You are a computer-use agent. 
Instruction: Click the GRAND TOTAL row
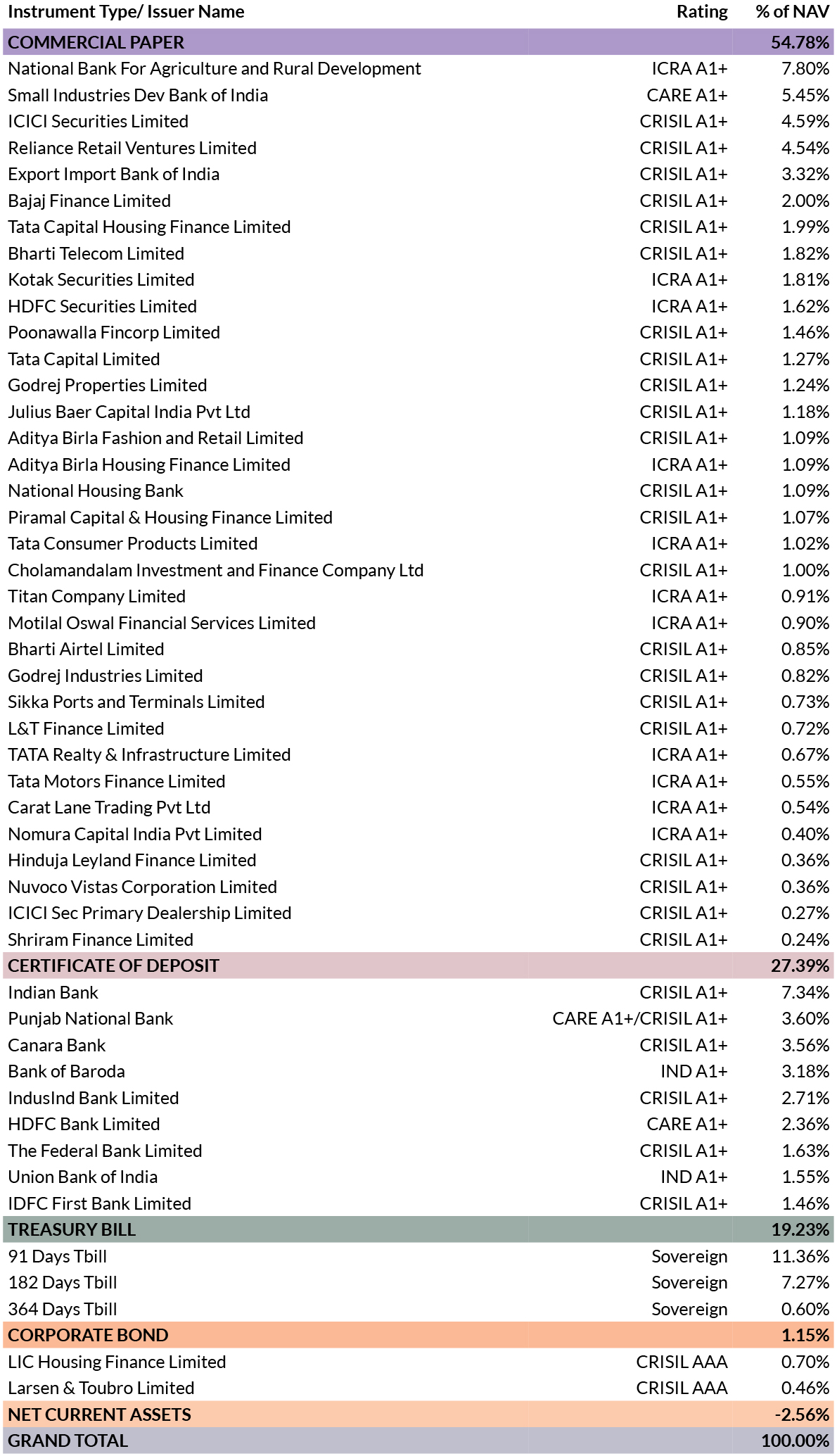tap(419, 1441)
